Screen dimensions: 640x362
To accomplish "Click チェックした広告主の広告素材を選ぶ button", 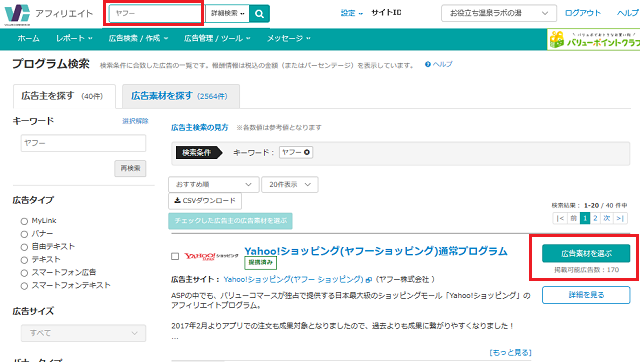I will 230,221.
